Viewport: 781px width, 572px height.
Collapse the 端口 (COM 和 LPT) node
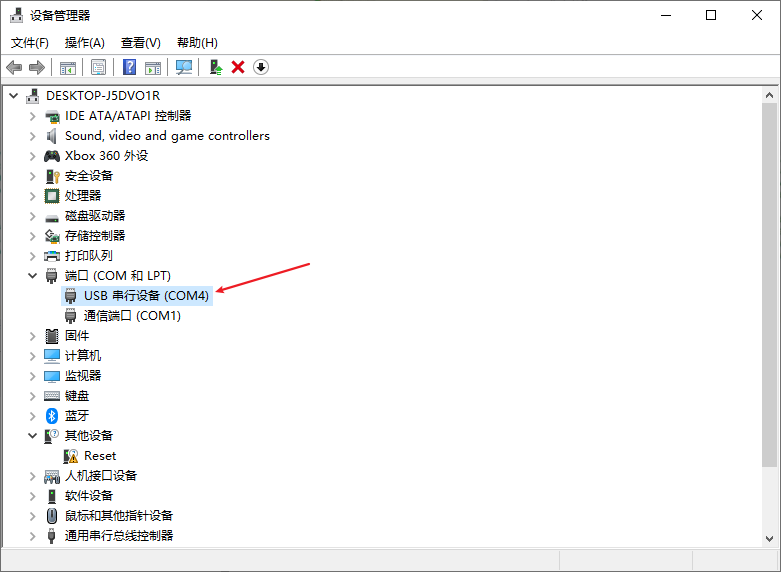(x=33, y=276)
